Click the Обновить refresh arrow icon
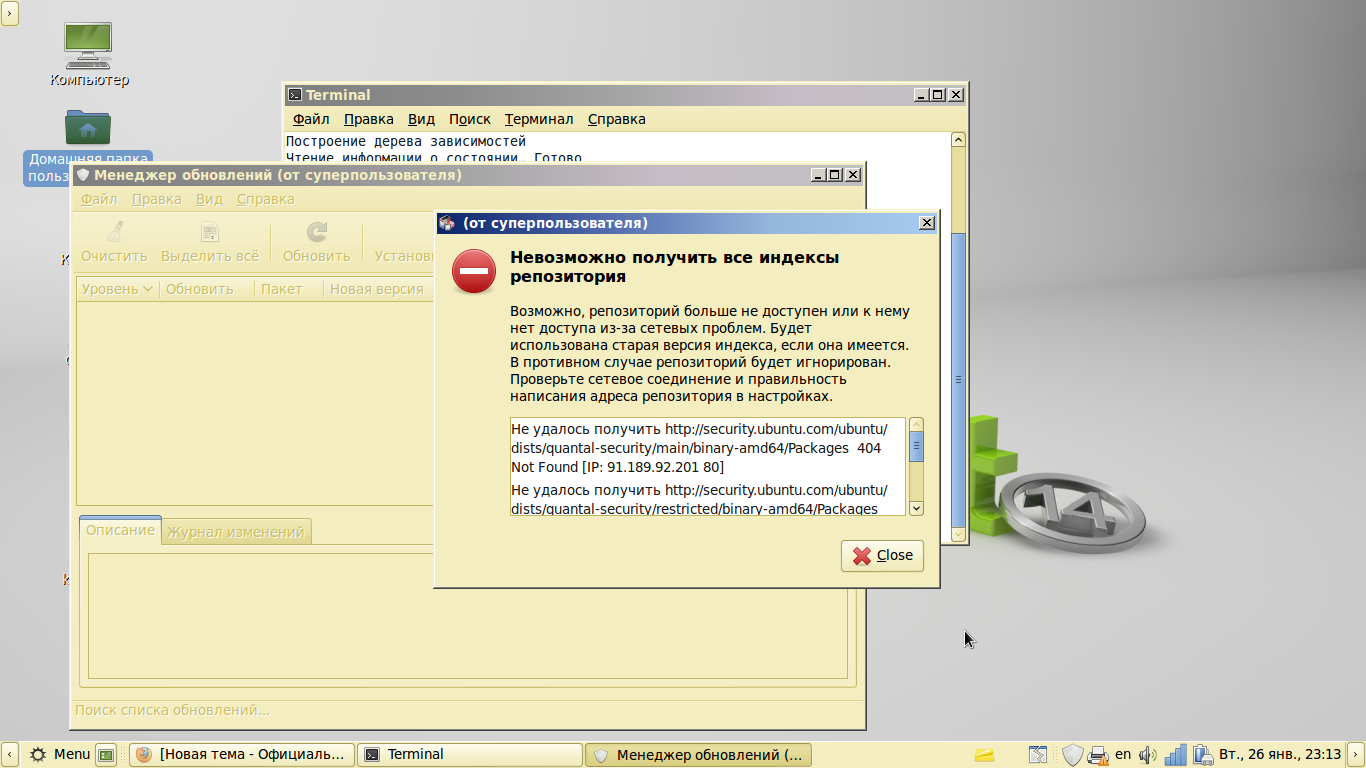The height and width of the screenshot is (768, 1366). [316, 233]
